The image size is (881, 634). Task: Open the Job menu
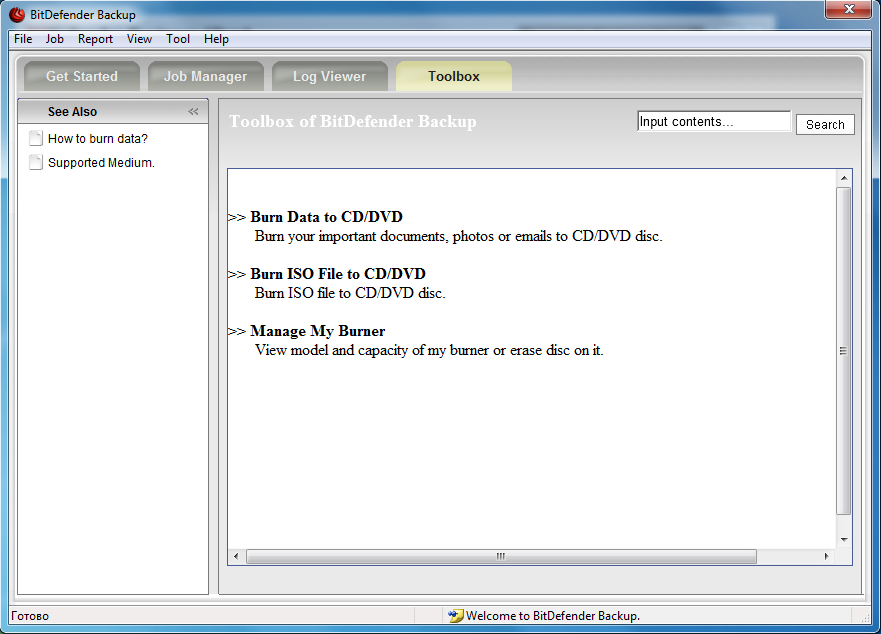(55, 39)
